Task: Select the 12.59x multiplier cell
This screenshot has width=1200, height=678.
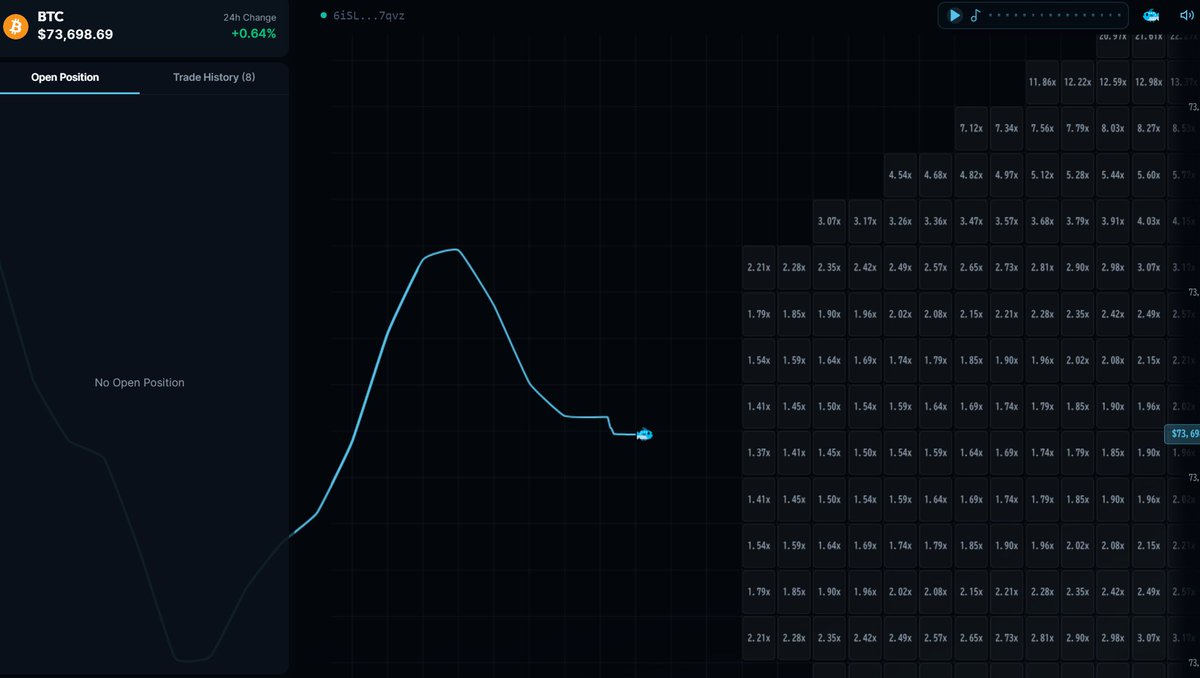Action: (x=1113, y=82)
